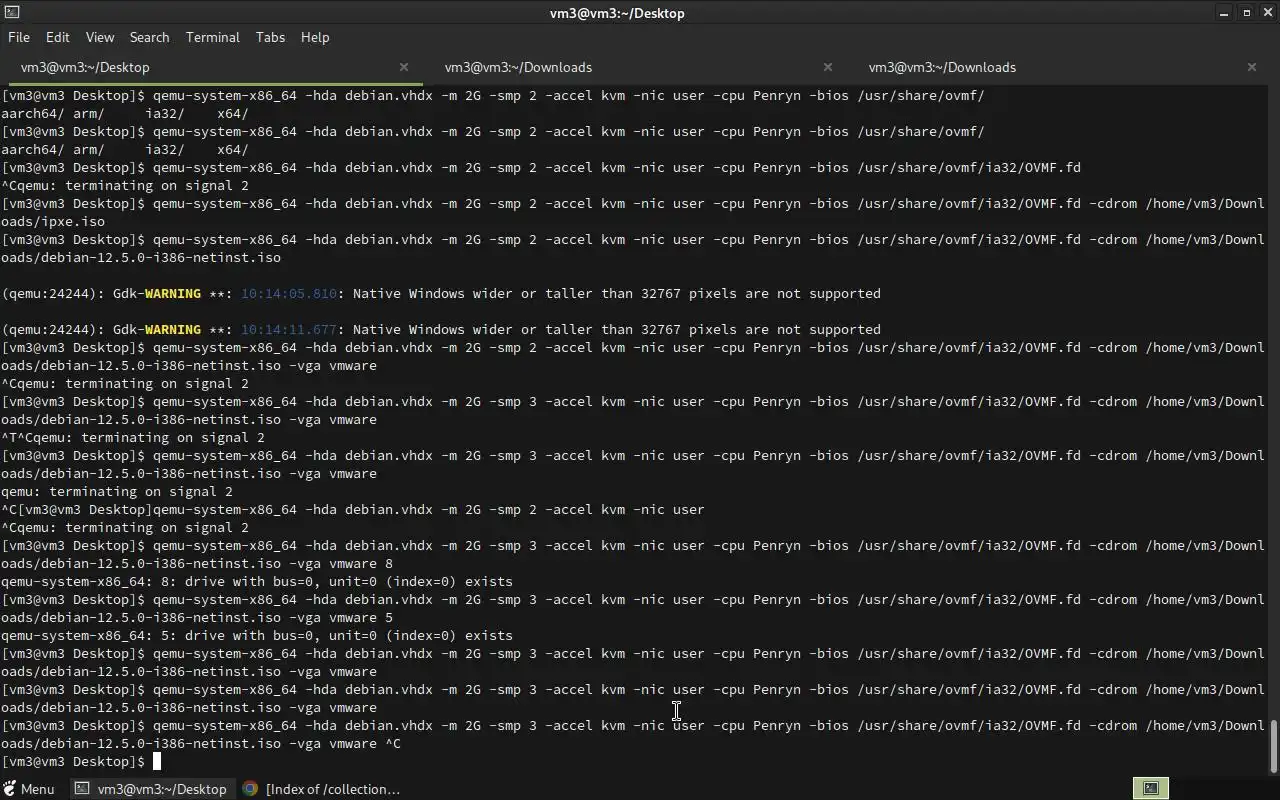Close the middle ~/Downloads terminal tab
The height and width of the screenshot is (800, 1280).
828,67
